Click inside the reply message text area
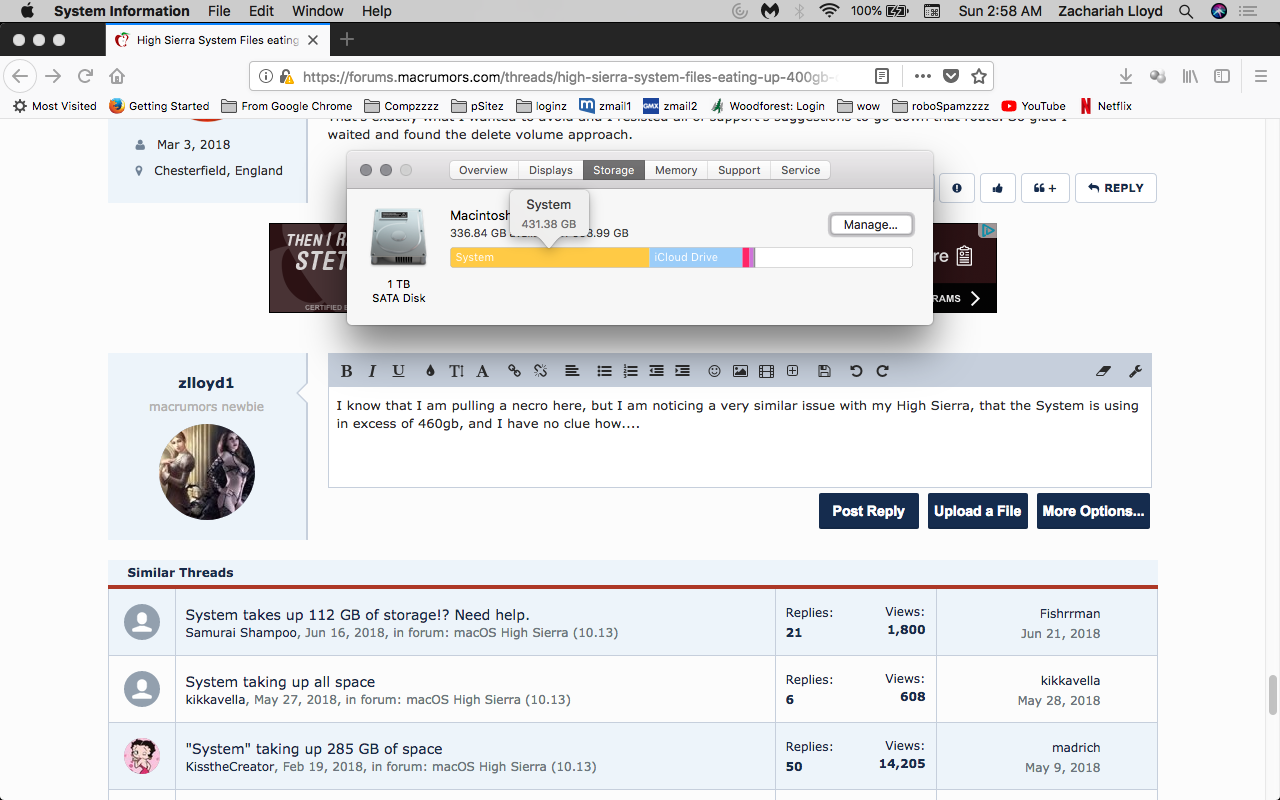This screenshot has height=800, width=1280. point(739,438)
